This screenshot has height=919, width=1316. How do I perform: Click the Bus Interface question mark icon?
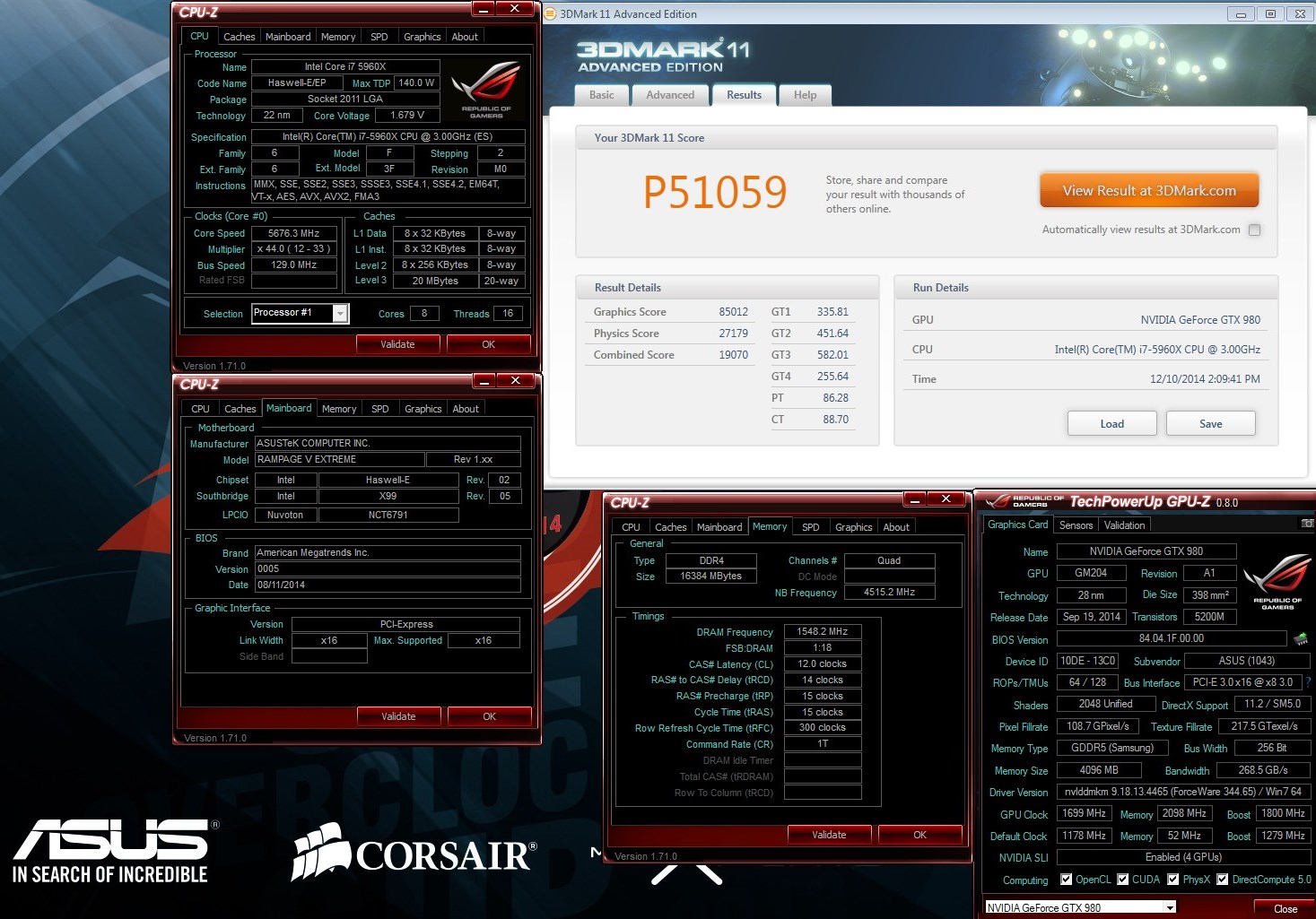1309,682
